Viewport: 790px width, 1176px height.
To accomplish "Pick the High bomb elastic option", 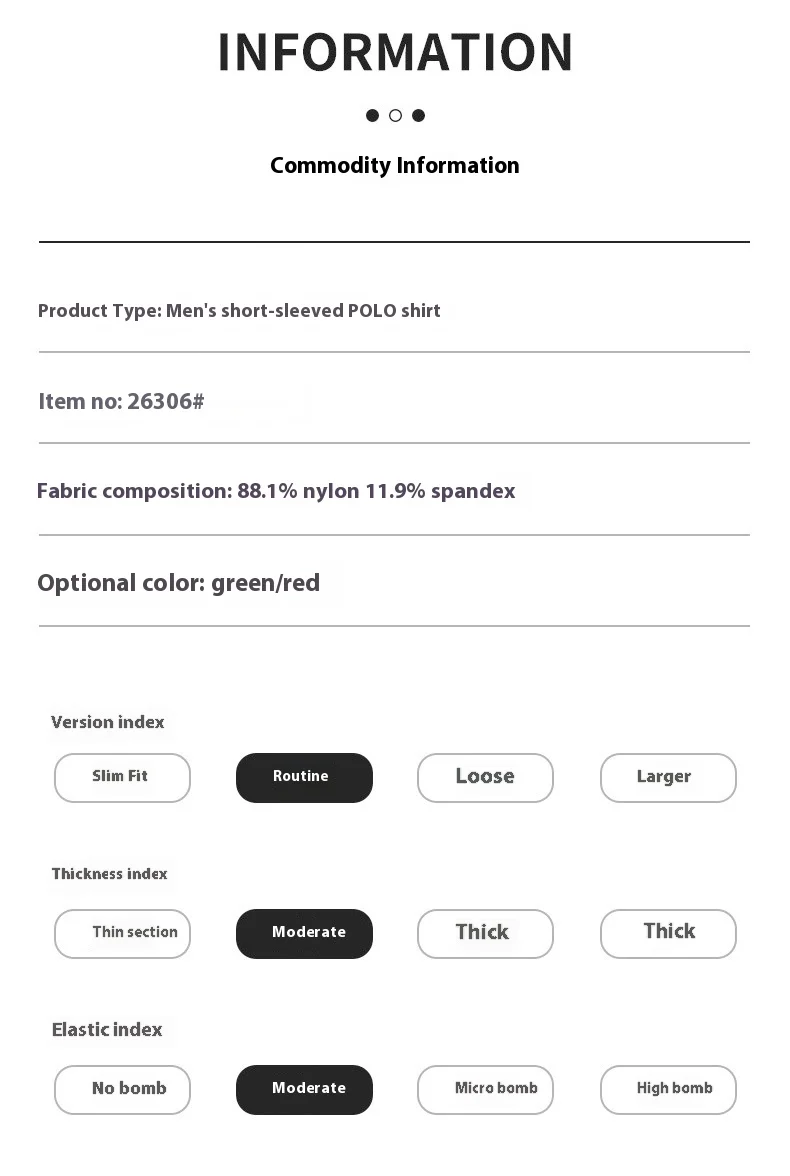I will [668, 1089].
